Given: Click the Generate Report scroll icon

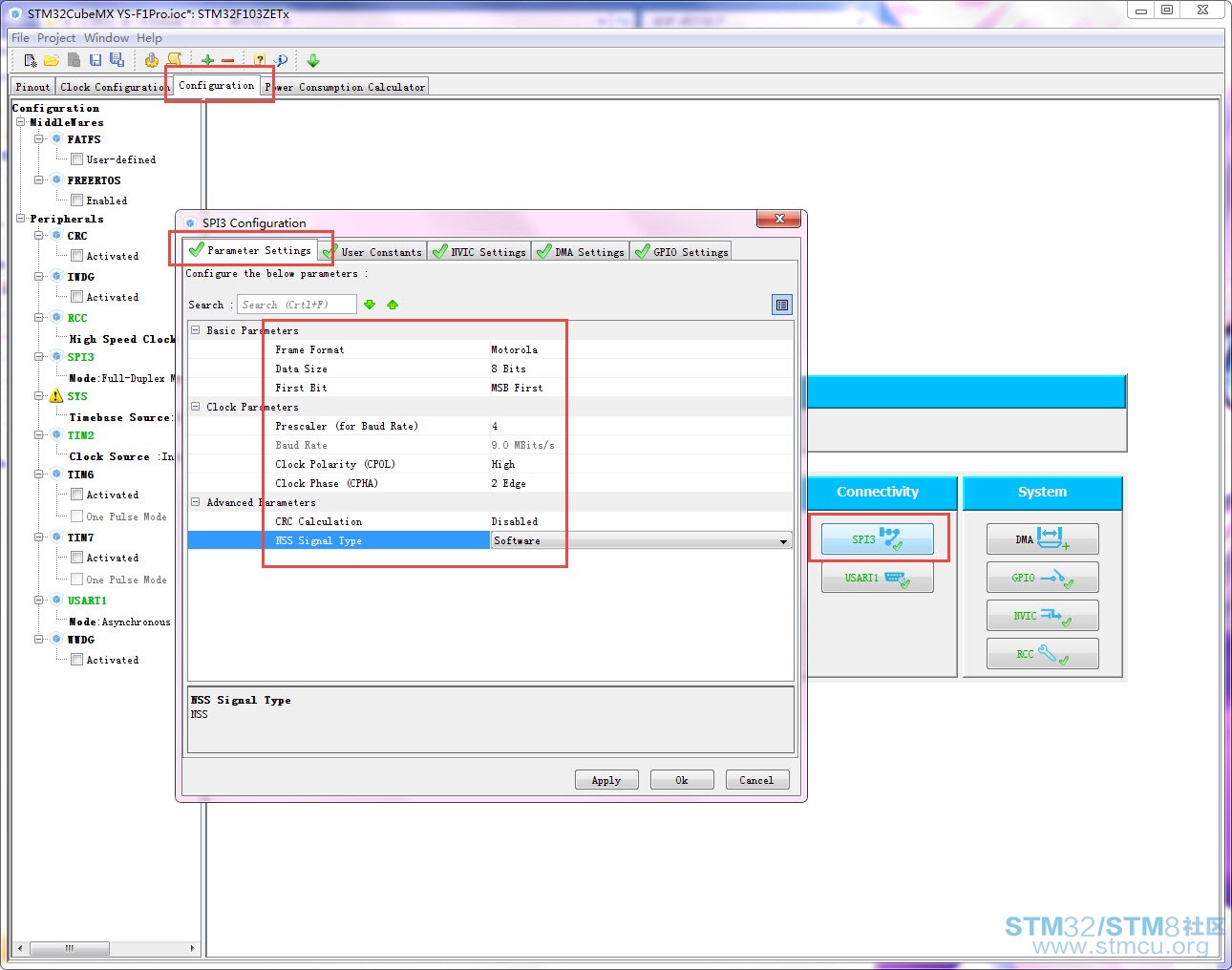Looking at the screenshot, I should 174,60.
